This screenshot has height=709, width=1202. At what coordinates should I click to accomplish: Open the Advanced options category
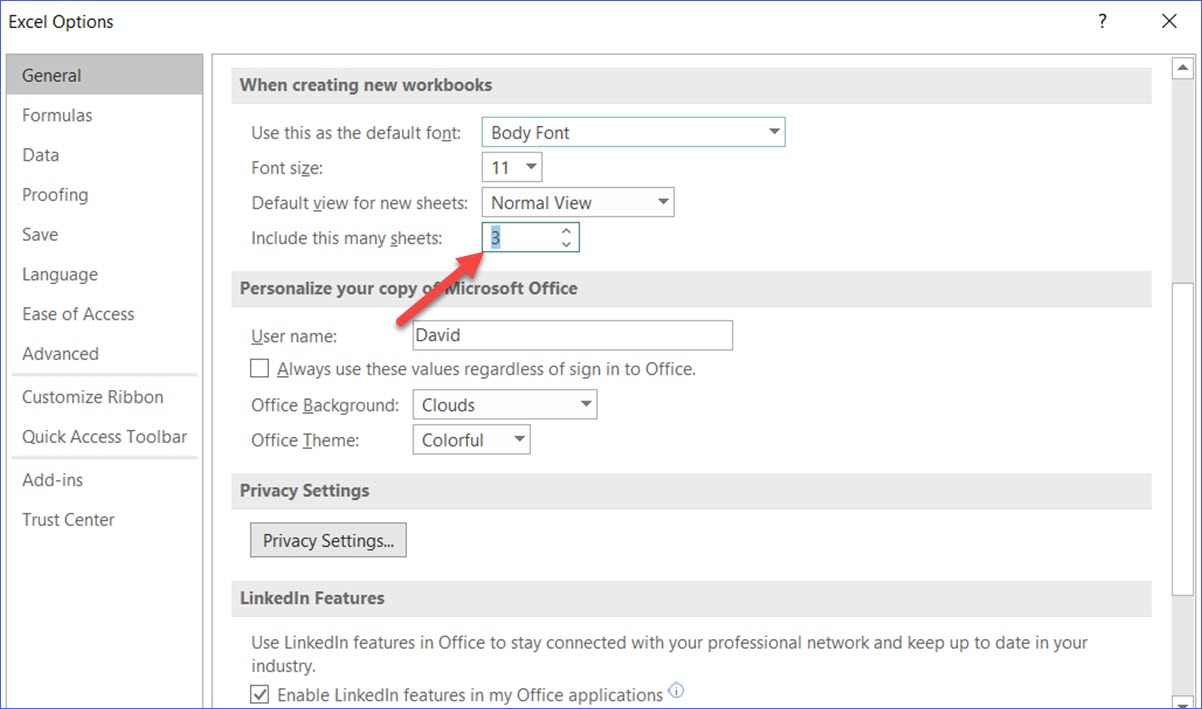(60, 354)
